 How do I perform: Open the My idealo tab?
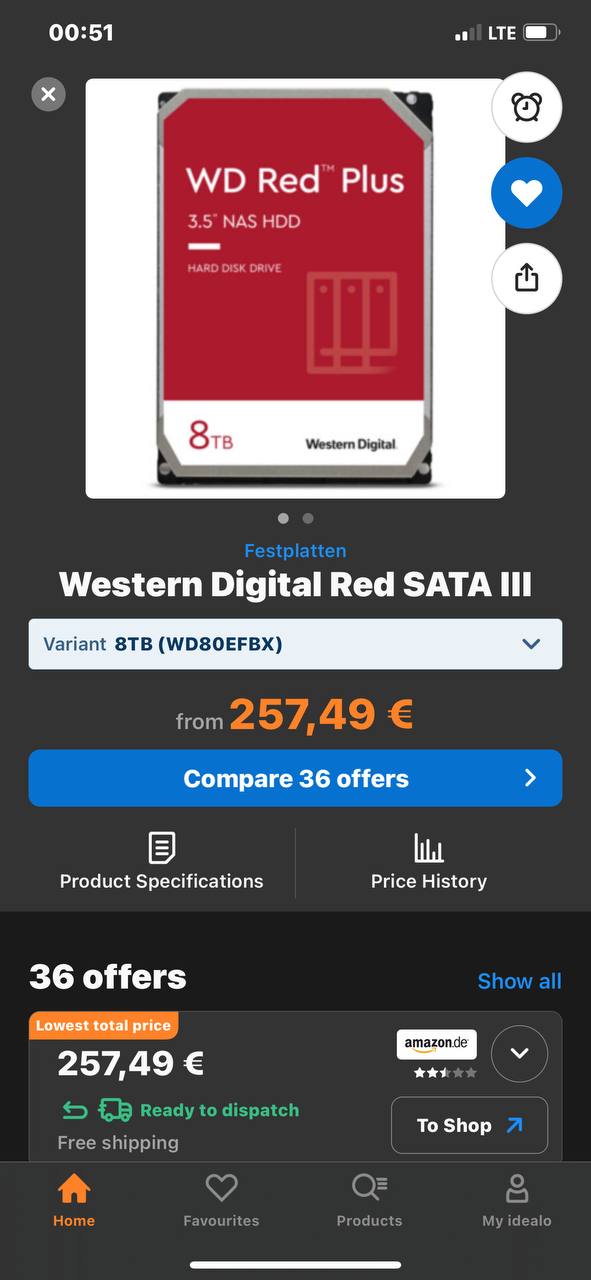(516, 1200)
